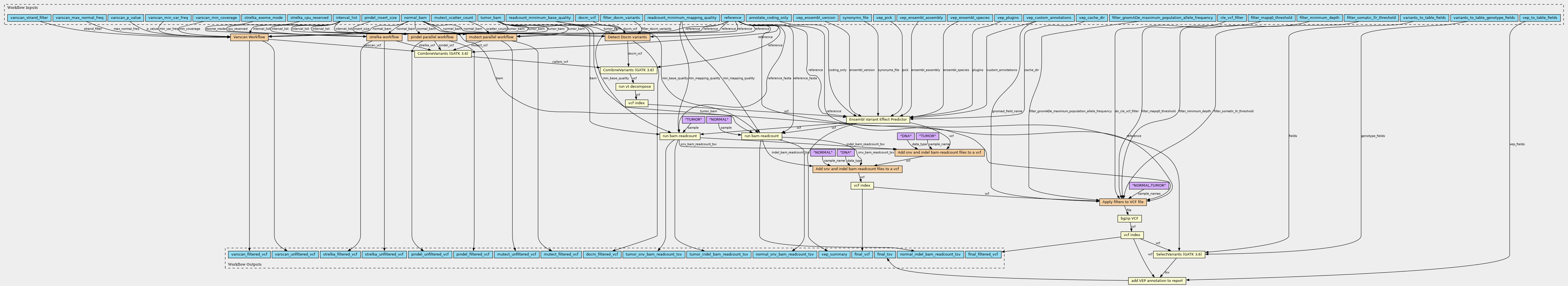Click the run vt decompose node
The height and width of the screenshot is (286, 1568).
click(x=634, y=87)
